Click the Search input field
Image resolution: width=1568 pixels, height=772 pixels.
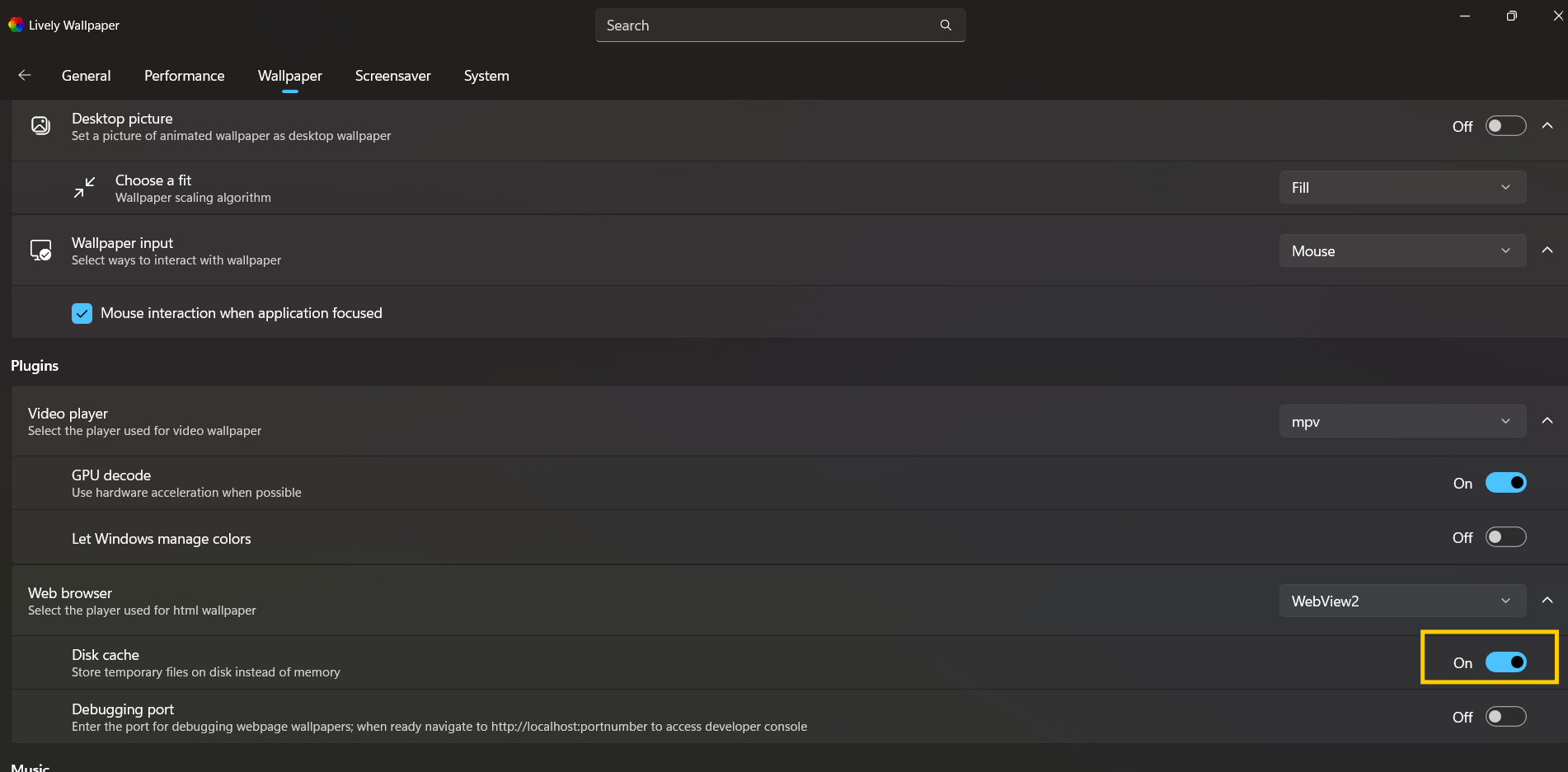point(780,26)
